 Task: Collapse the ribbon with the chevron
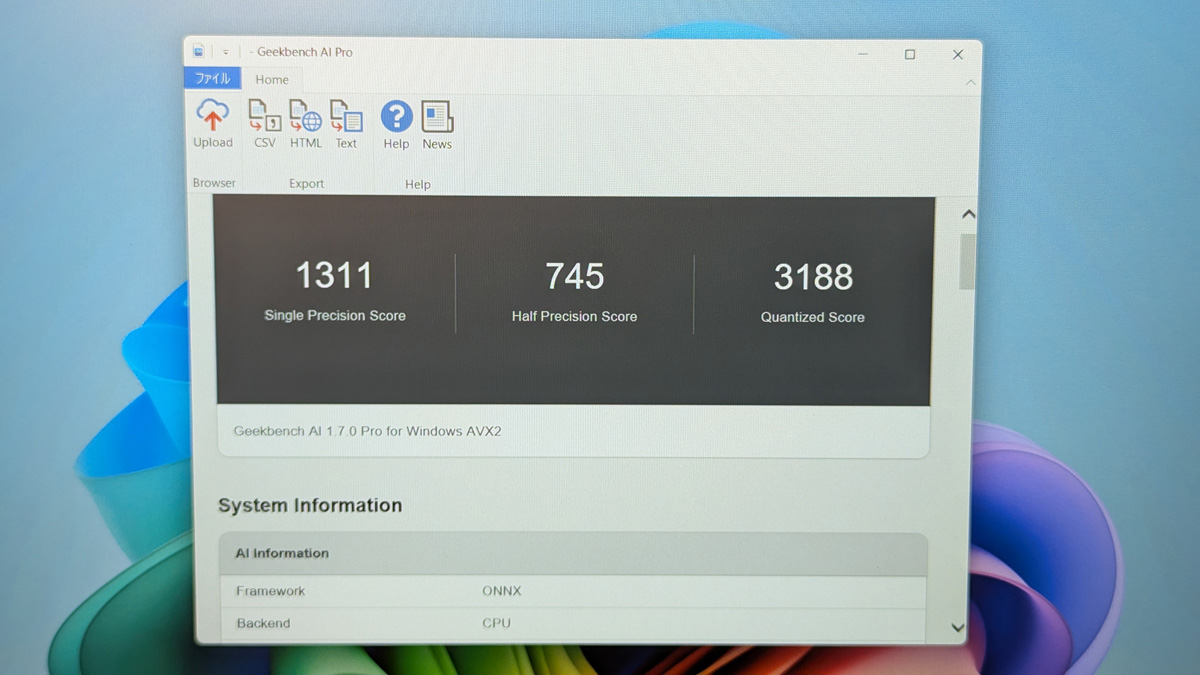[971, 82]
